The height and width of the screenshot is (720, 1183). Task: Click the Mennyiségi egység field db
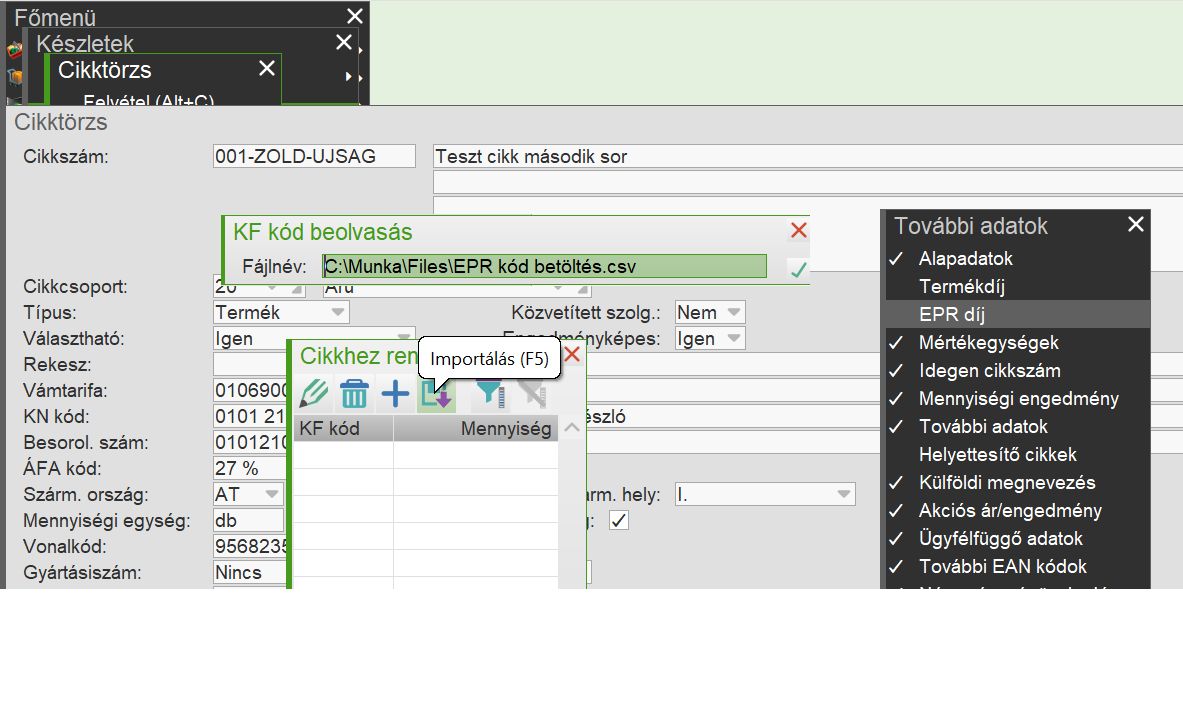coord(249,521)
